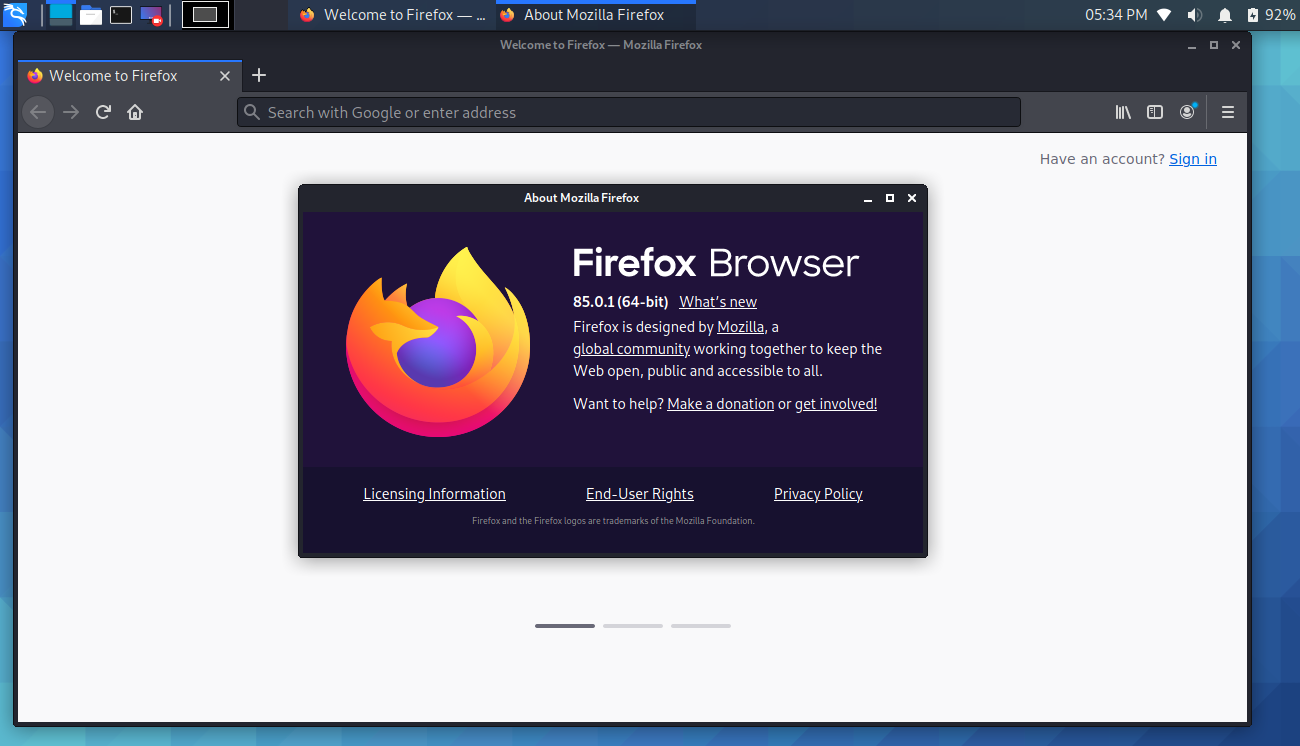The image size is (1300, 746).
Task: Click the volume speaker tray icon
Action: (1194, 15)
